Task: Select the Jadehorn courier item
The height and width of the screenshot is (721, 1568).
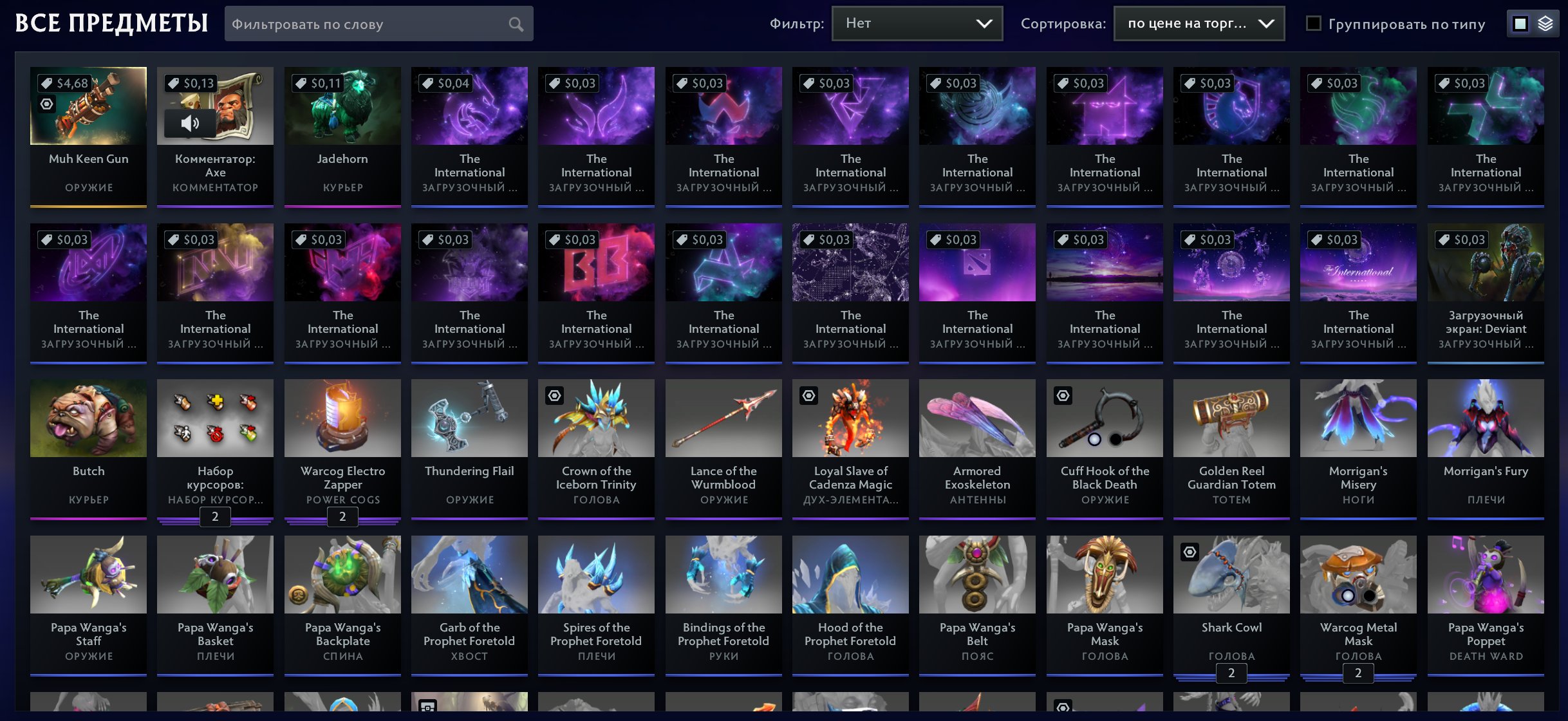Action: coord(342,137)
